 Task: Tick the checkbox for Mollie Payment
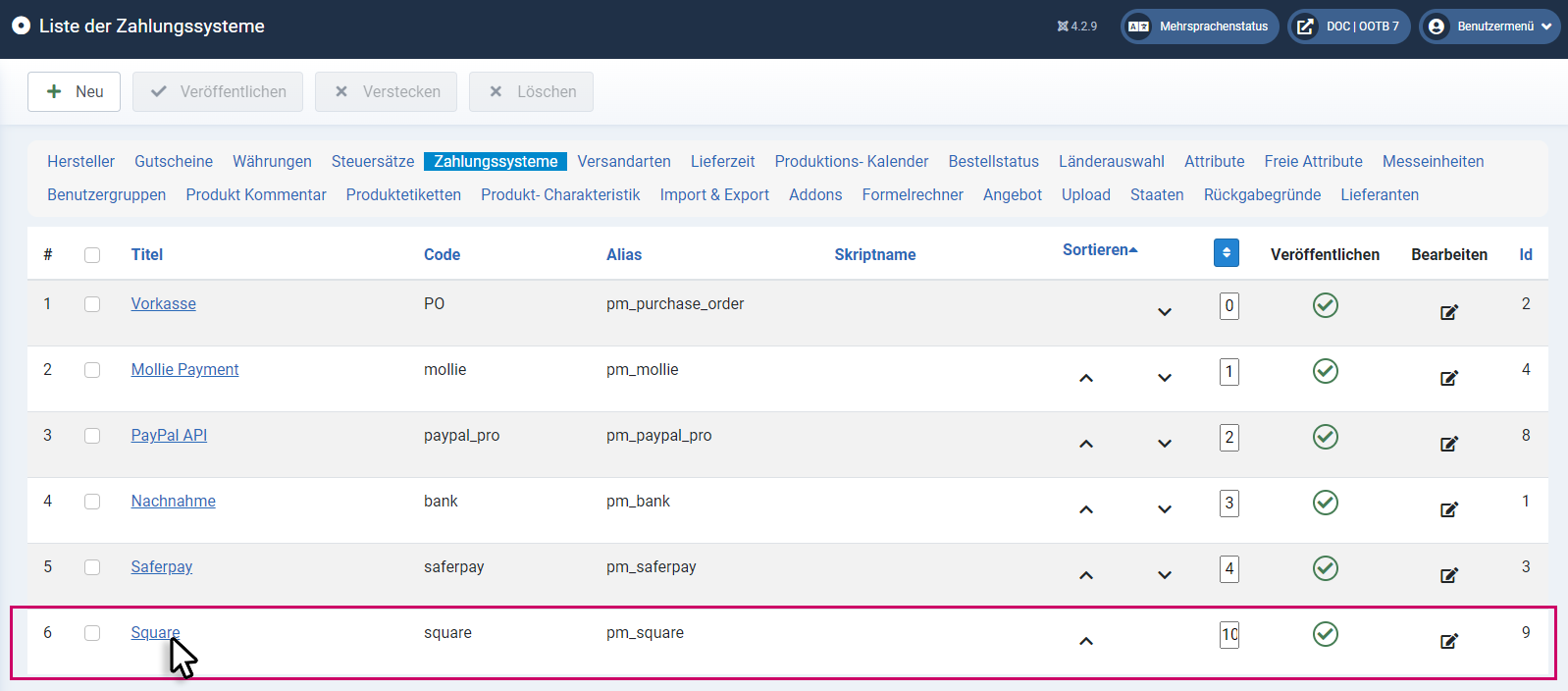(x=92, y=370)
